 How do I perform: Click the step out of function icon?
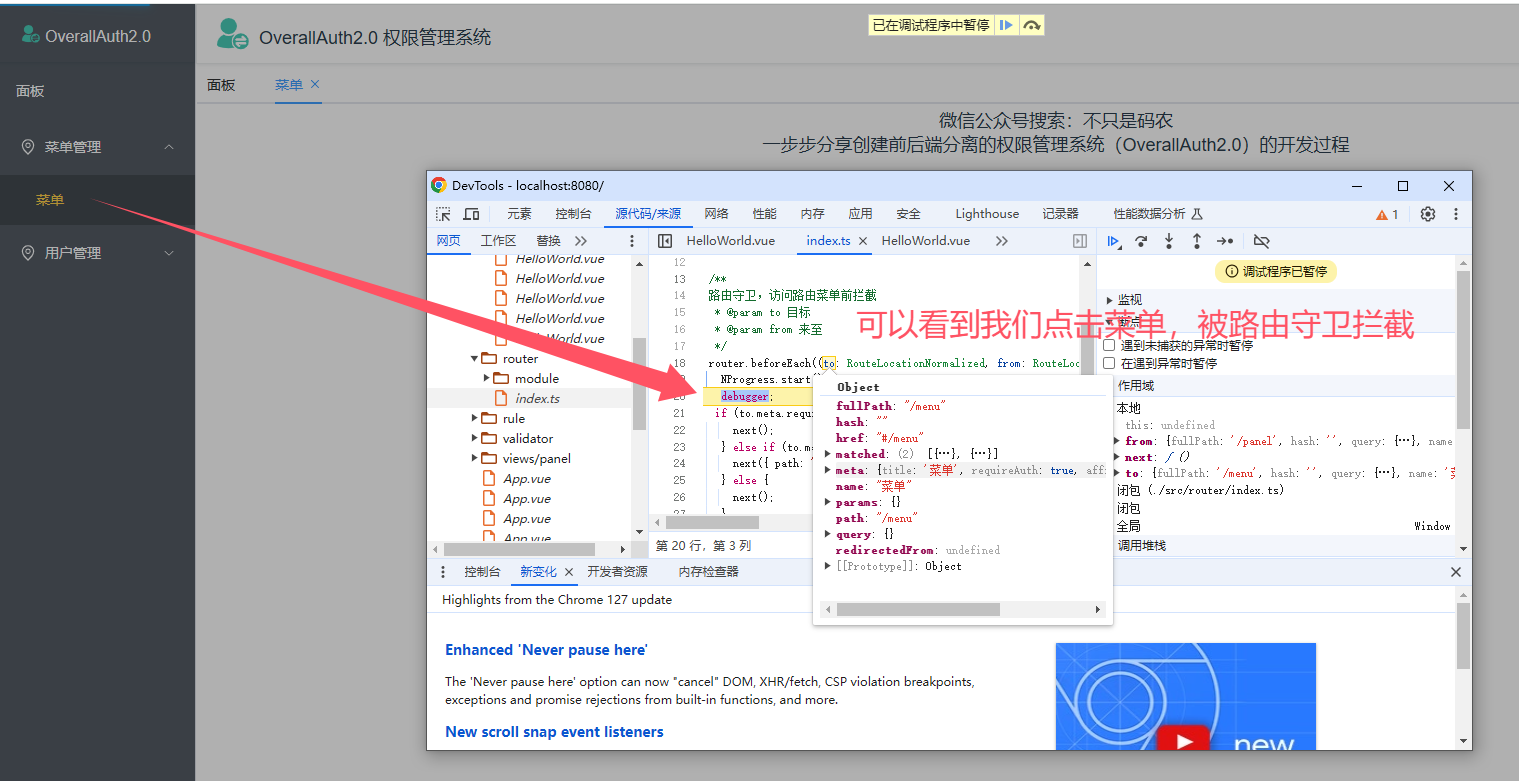coord(1196,241)
